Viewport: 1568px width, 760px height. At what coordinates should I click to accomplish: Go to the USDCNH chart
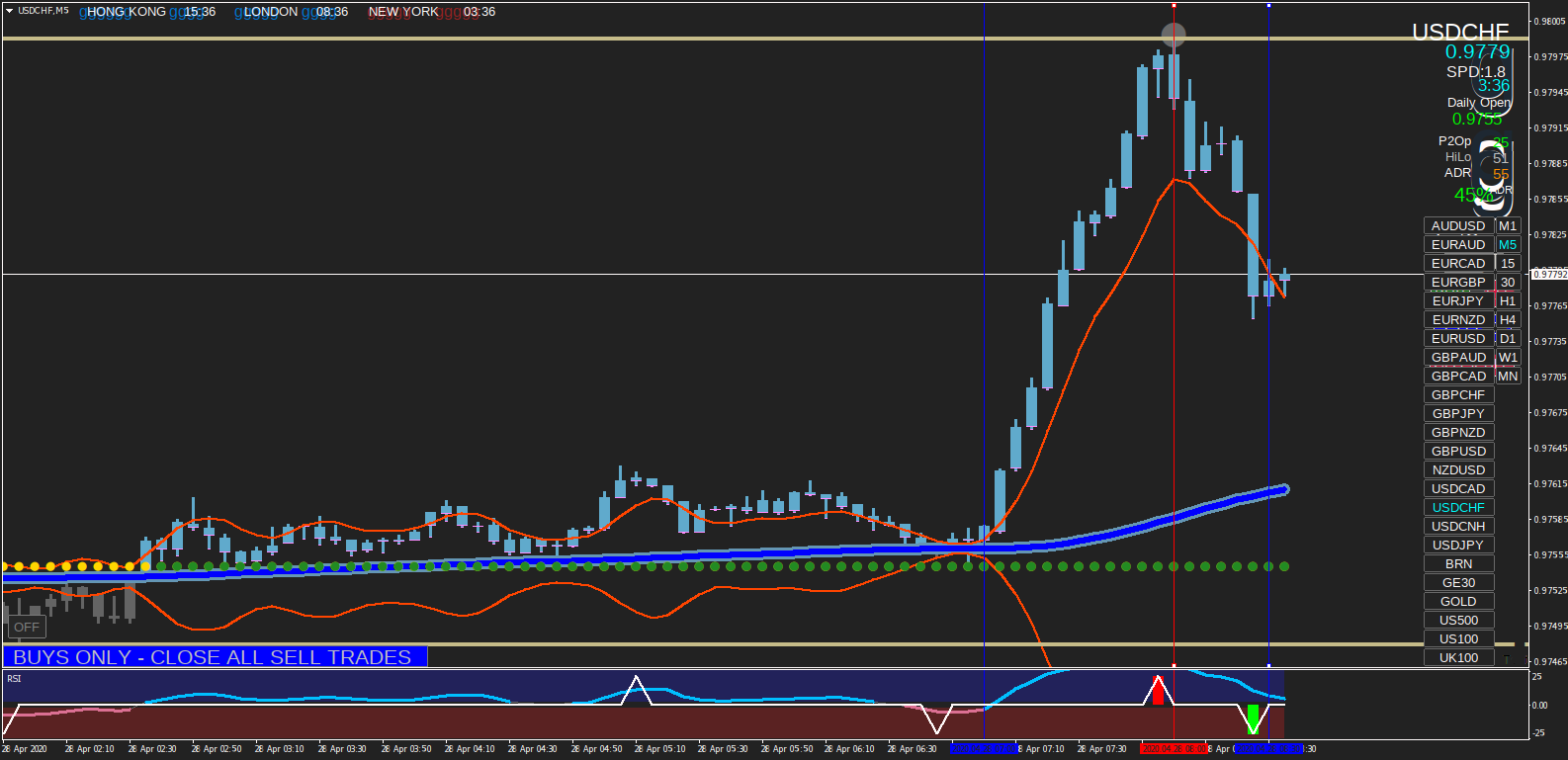(x=1458, y=527)
